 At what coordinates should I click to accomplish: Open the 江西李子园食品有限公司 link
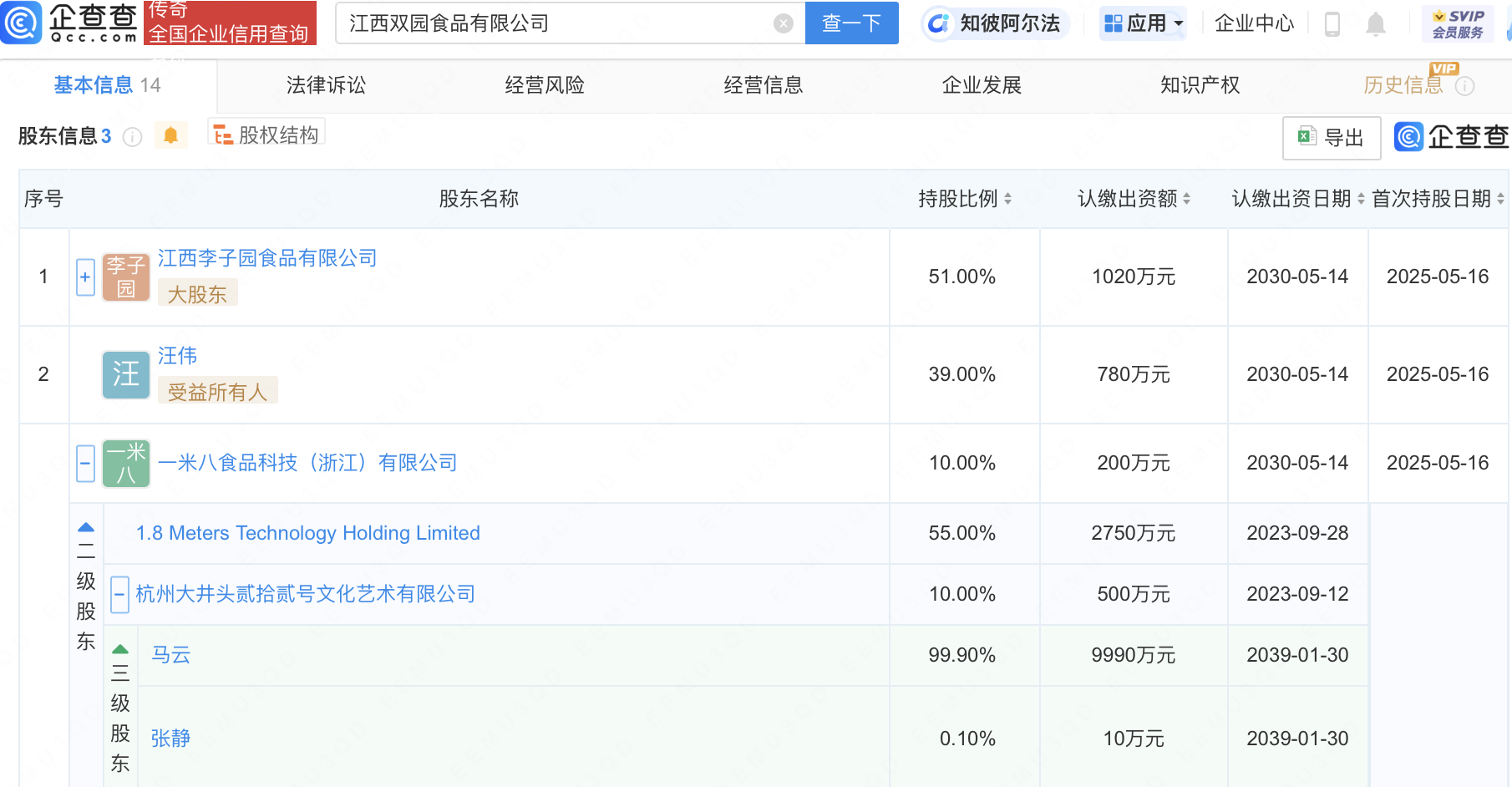(267, 258)
